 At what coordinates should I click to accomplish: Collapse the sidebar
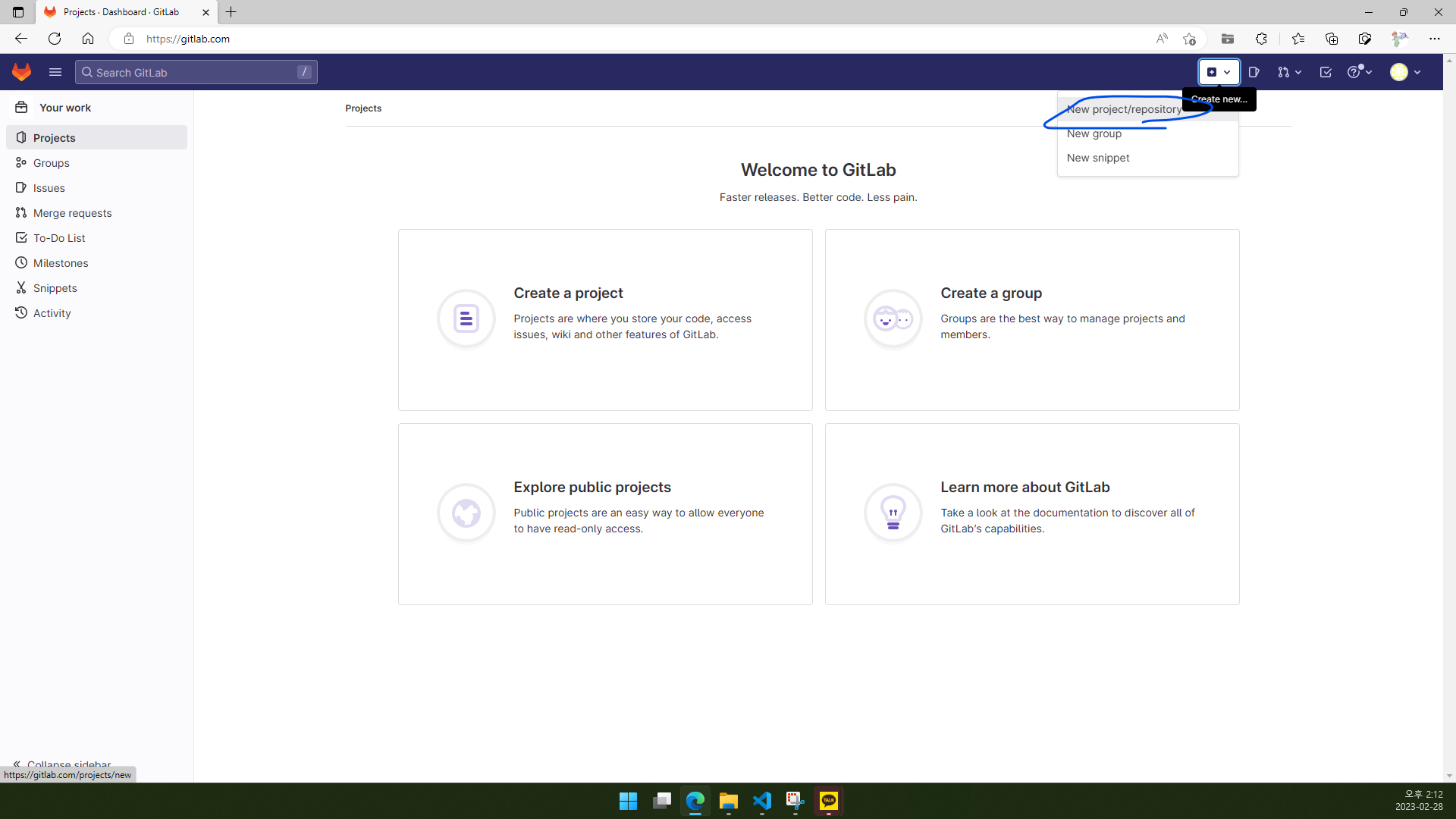click(62, 764)
